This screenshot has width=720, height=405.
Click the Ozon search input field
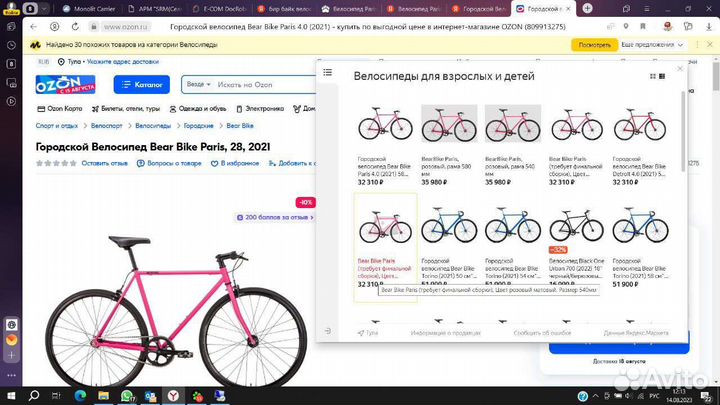pos(265,84)
